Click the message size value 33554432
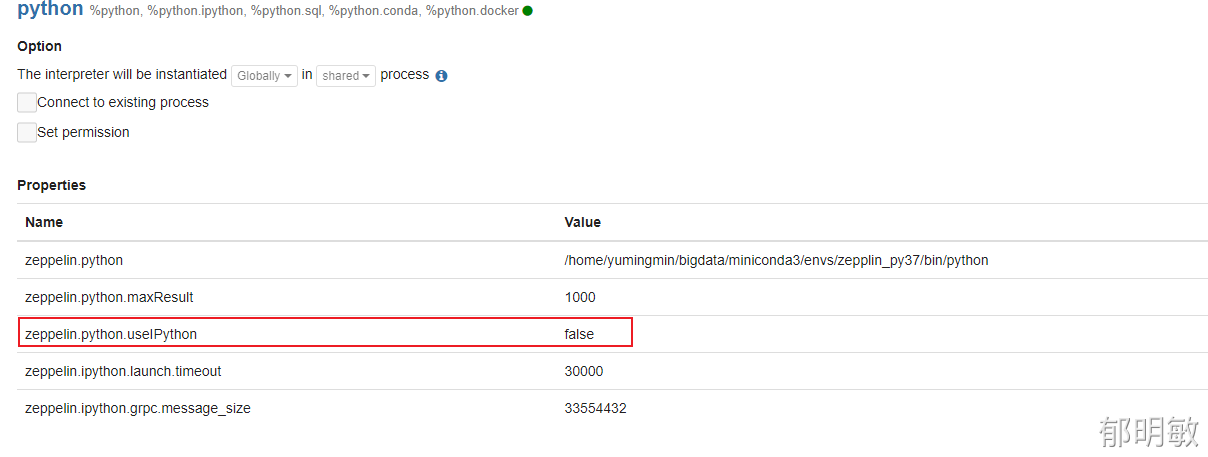Image resolution: width=1208 pixels, height=457 pixels. coord(595,408)
